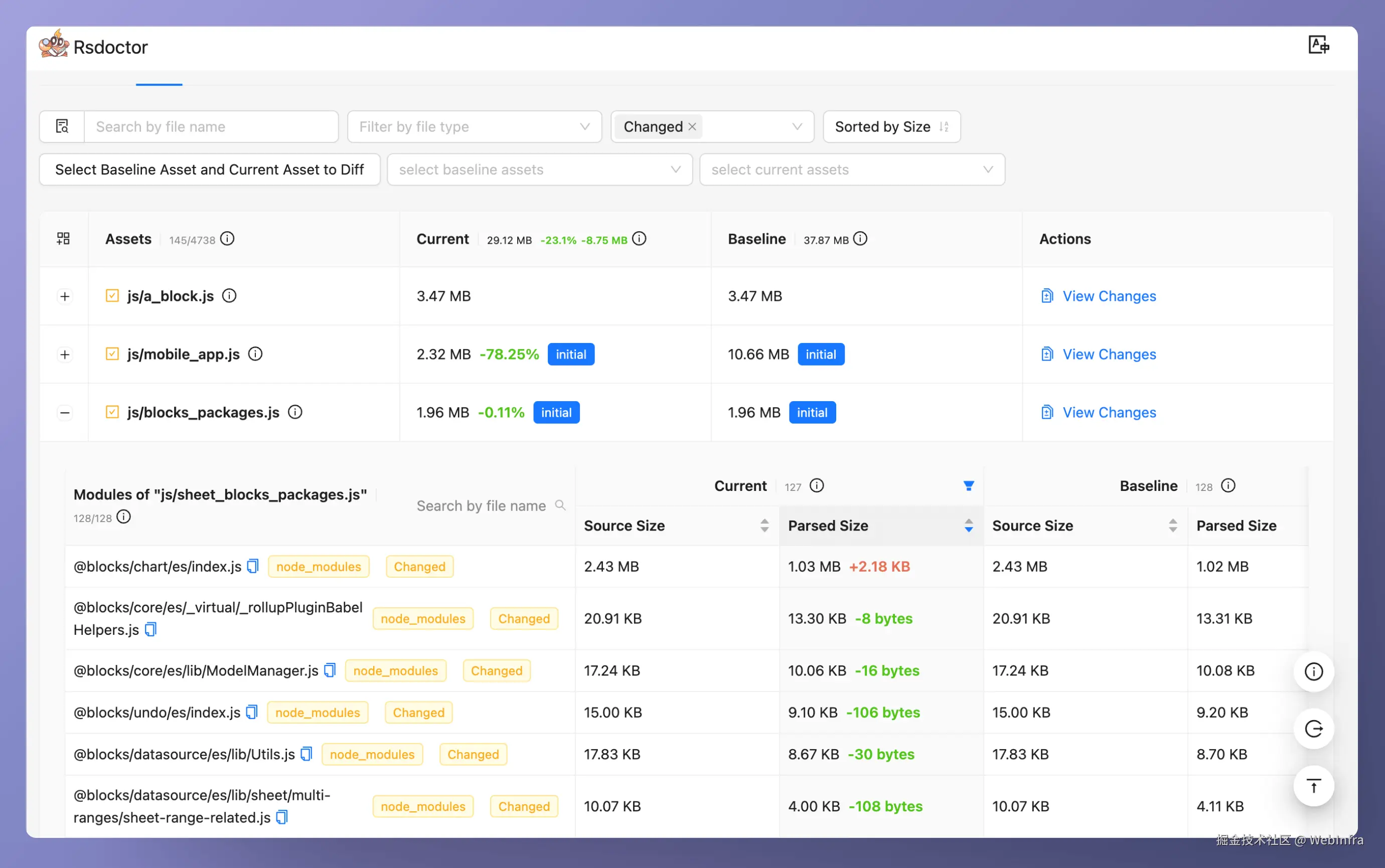Click info icon next to js/a_block.js
Screen dimensions: 1385x868
tap(229, 296)
